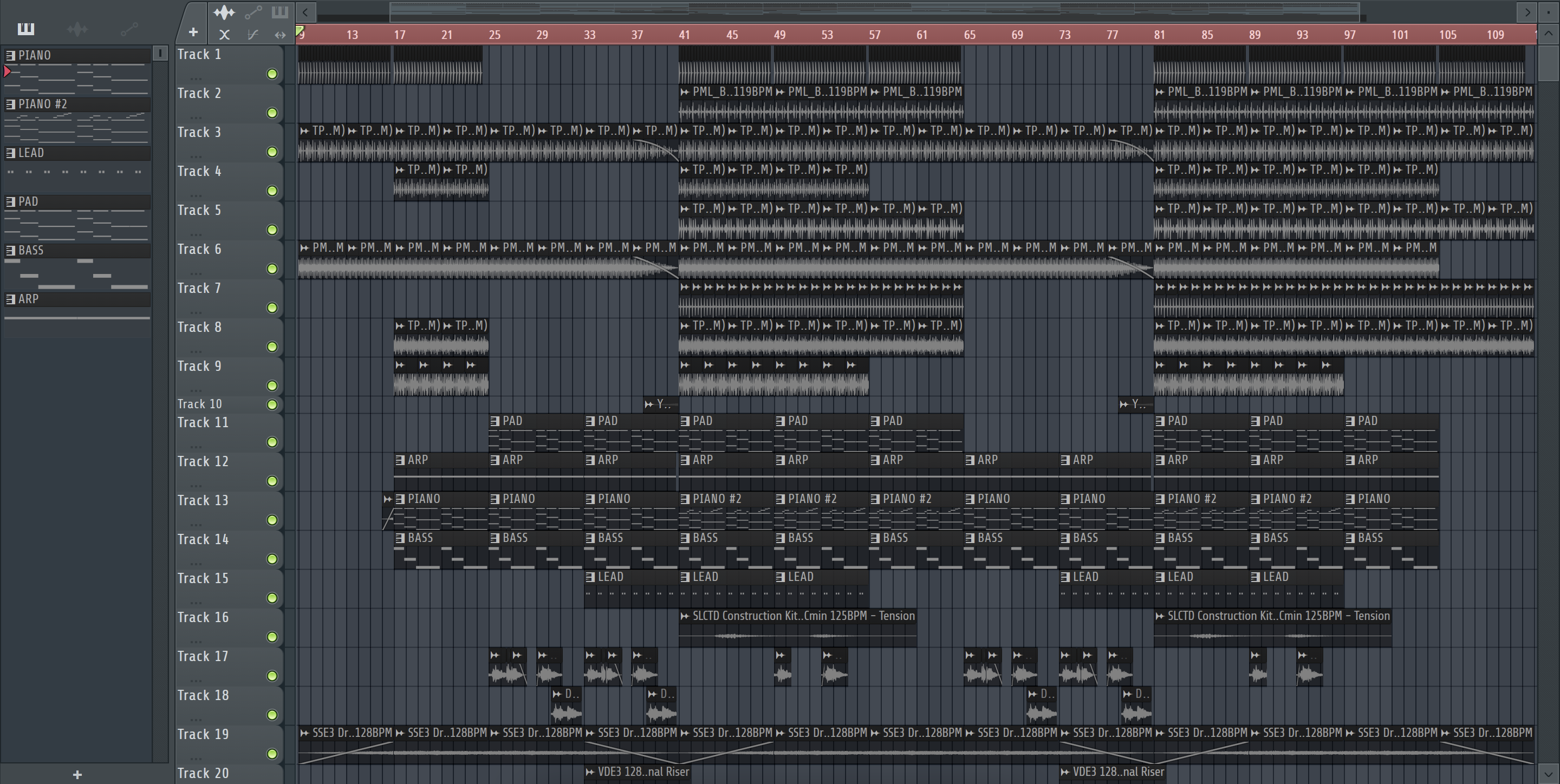Show the pattern clips filter in picker
Viewport: 1560px width, 784px height.
[x=26, y=29]
